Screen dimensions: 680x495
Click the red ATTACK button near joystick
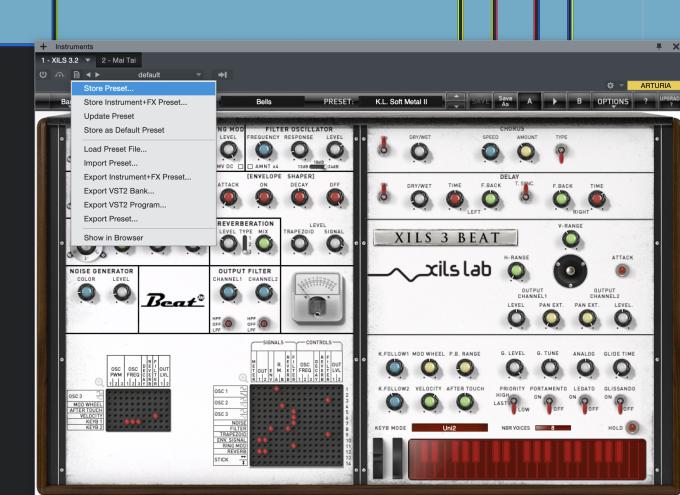622,271
